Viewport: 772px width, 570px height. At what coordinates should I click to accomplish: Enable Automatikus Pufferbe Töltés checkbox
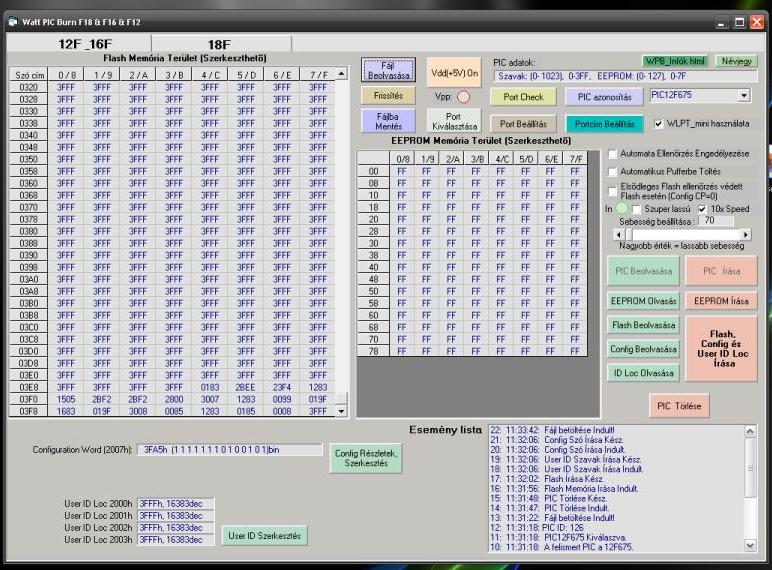(612, 172)
